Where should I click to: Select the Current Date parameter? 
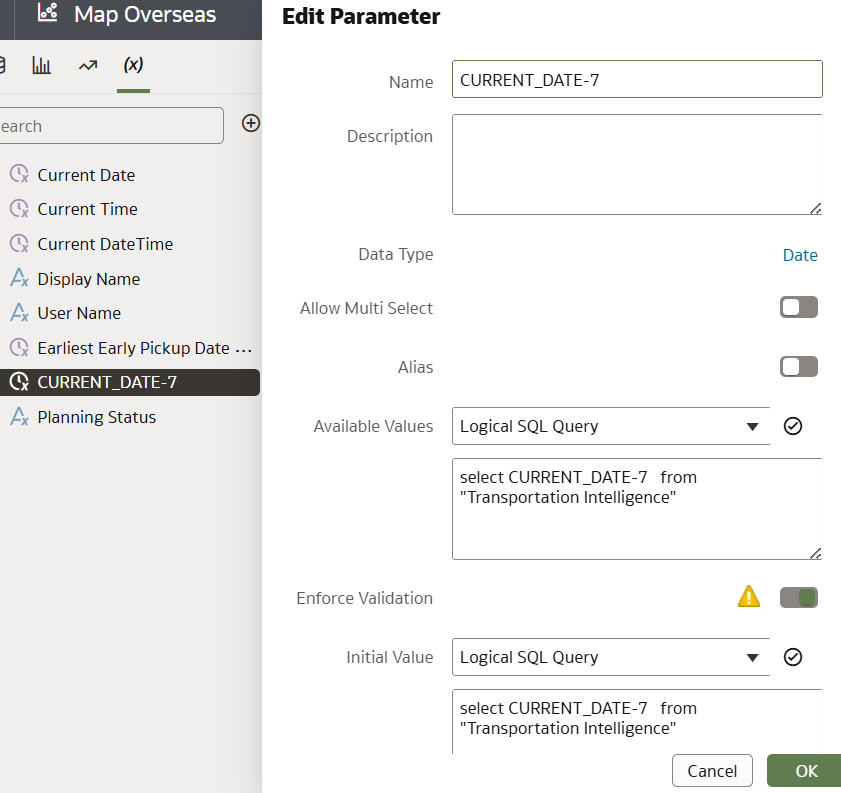pos(86,175)
